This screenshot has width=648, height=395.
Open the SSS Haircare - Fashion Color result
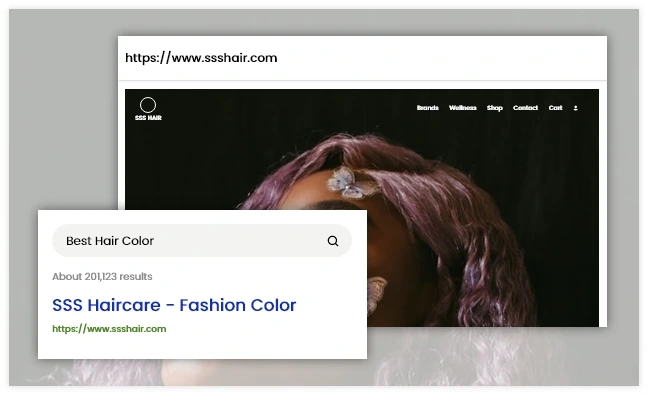[174, 305]
